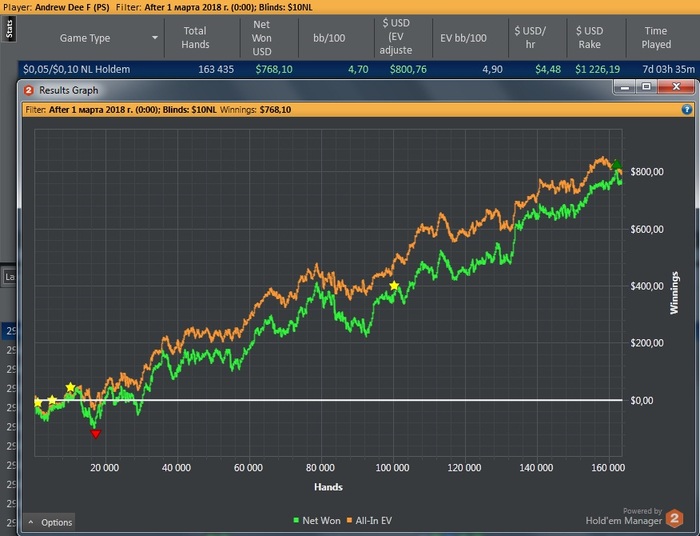Click the Results Graph window app icon
This screenshot has width=700, height=536.
tap(29, 91)
